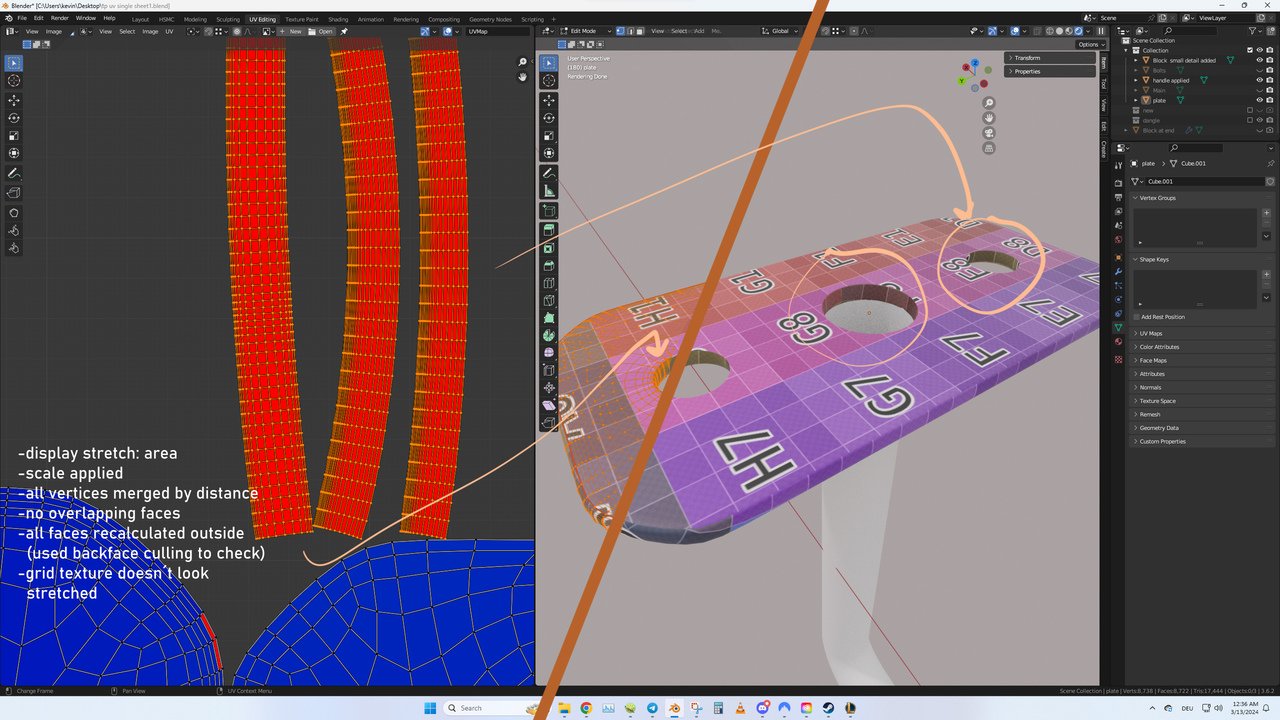This screenshot has height=720, width=1280.
Task: Toggle camera view icon in 3D viewport
Action: (x=989, y=133)
